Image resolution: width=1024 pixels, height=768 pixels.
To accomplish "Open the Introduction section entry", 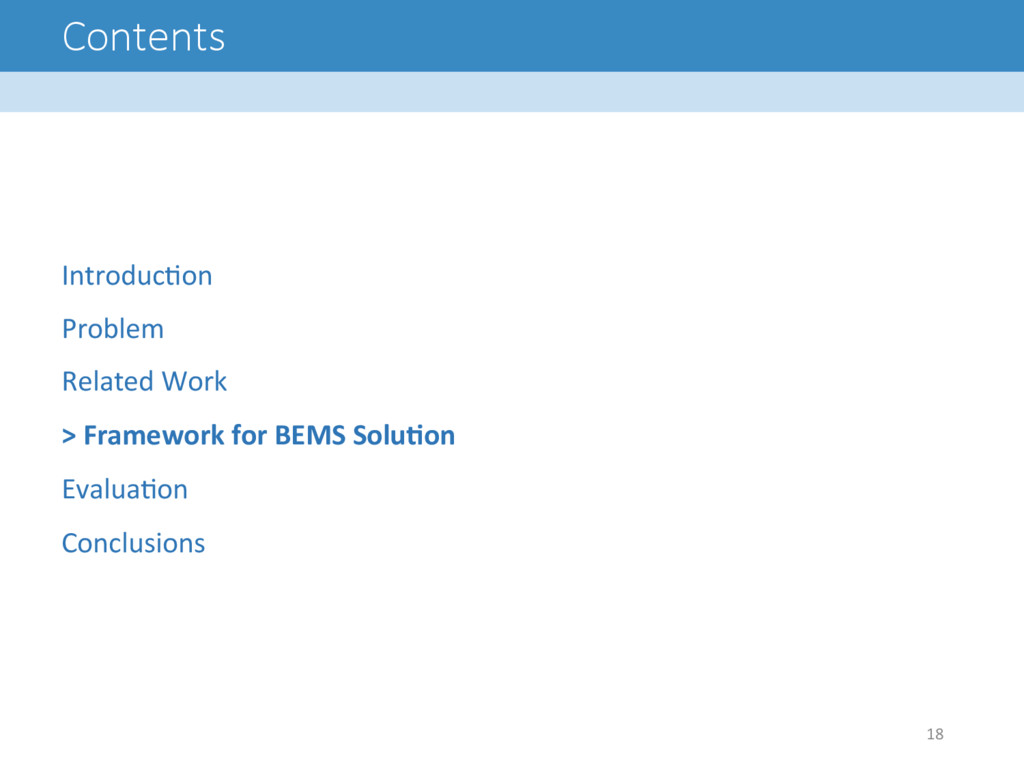I will tap(137, 276).
